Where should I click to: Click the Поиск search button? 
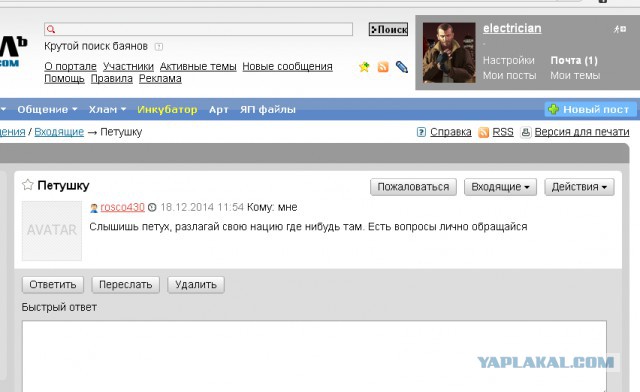click(x=388, y=29)
